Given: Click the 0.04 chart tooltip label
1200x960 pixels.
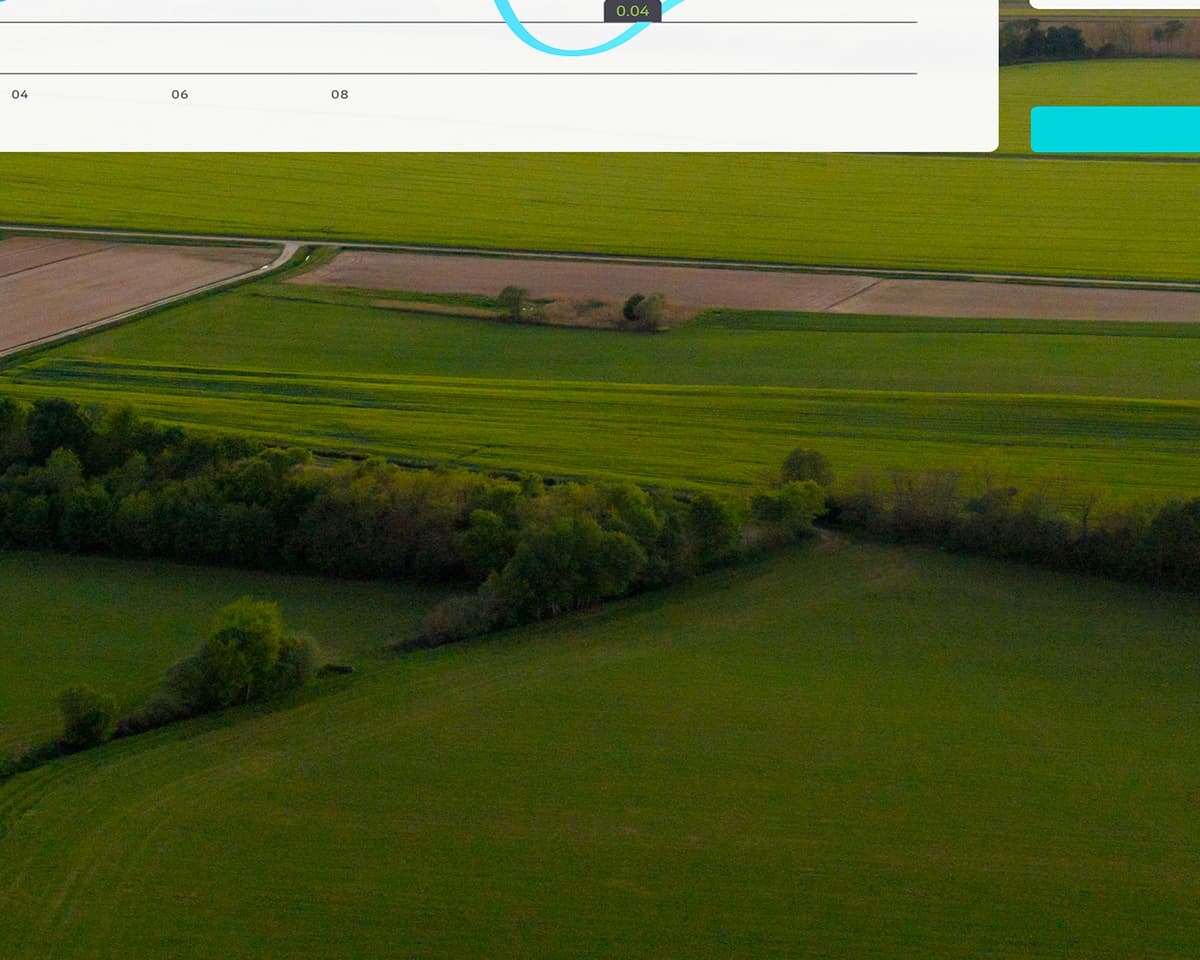Looking at the screenshot, I should point(632,11).
